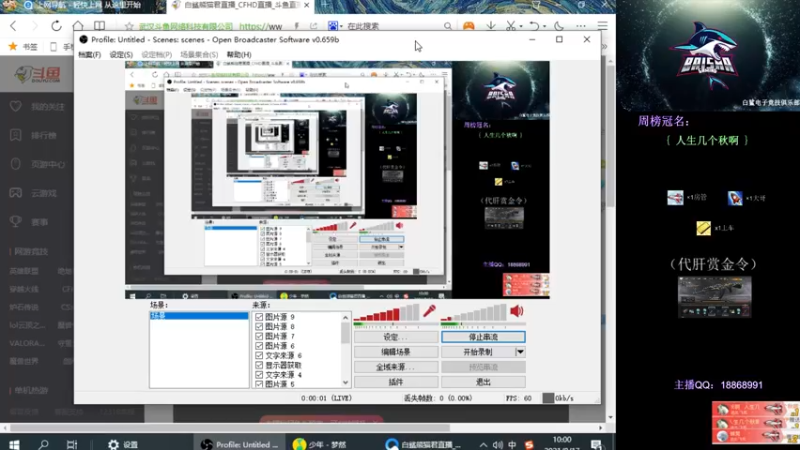Select the 场景 item in the scenes list
The image size is (800, 450).
tap(199, 316)
